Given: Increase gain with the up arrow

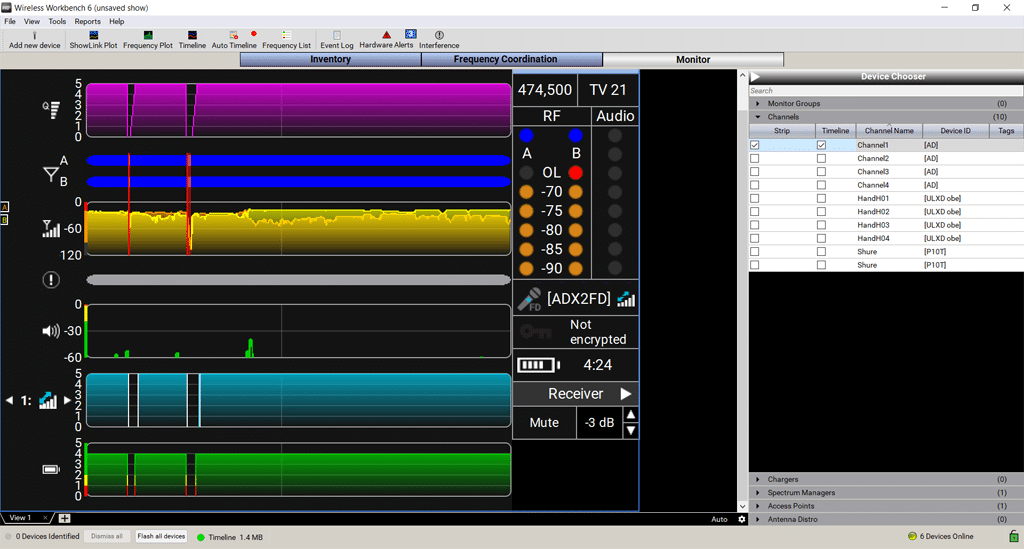Looking at the screenshot, I should click(x=630, y=414).
